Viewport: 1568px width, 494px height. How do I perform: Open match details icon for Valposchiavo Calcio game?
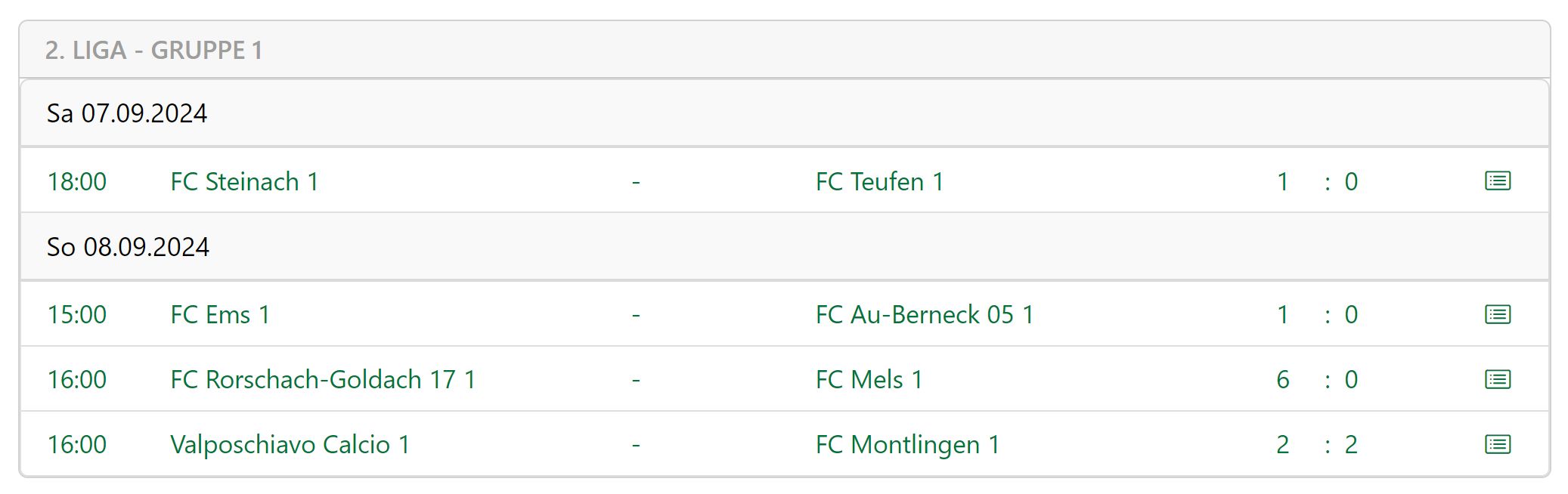(1498, 444)
